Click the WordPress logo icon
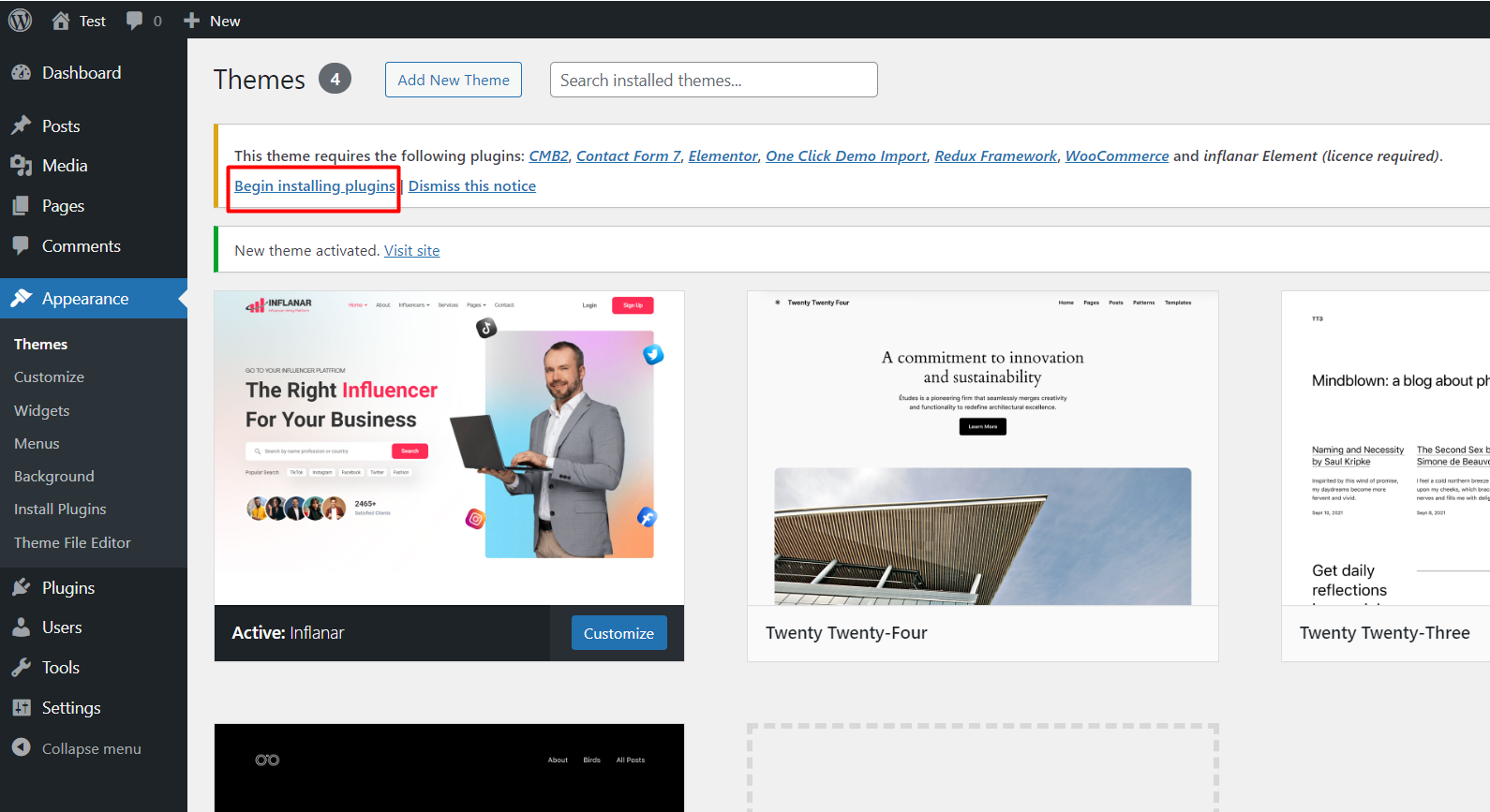This screenshot has height=812, width=1490. [20, 20]
